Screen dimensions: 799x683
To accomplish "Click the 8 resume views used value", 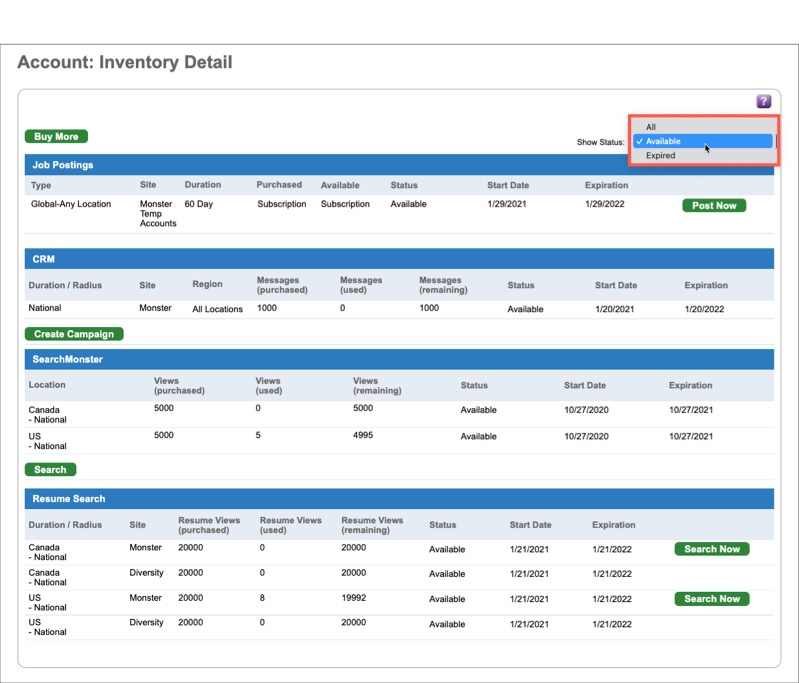I will [x=262, y=597].
